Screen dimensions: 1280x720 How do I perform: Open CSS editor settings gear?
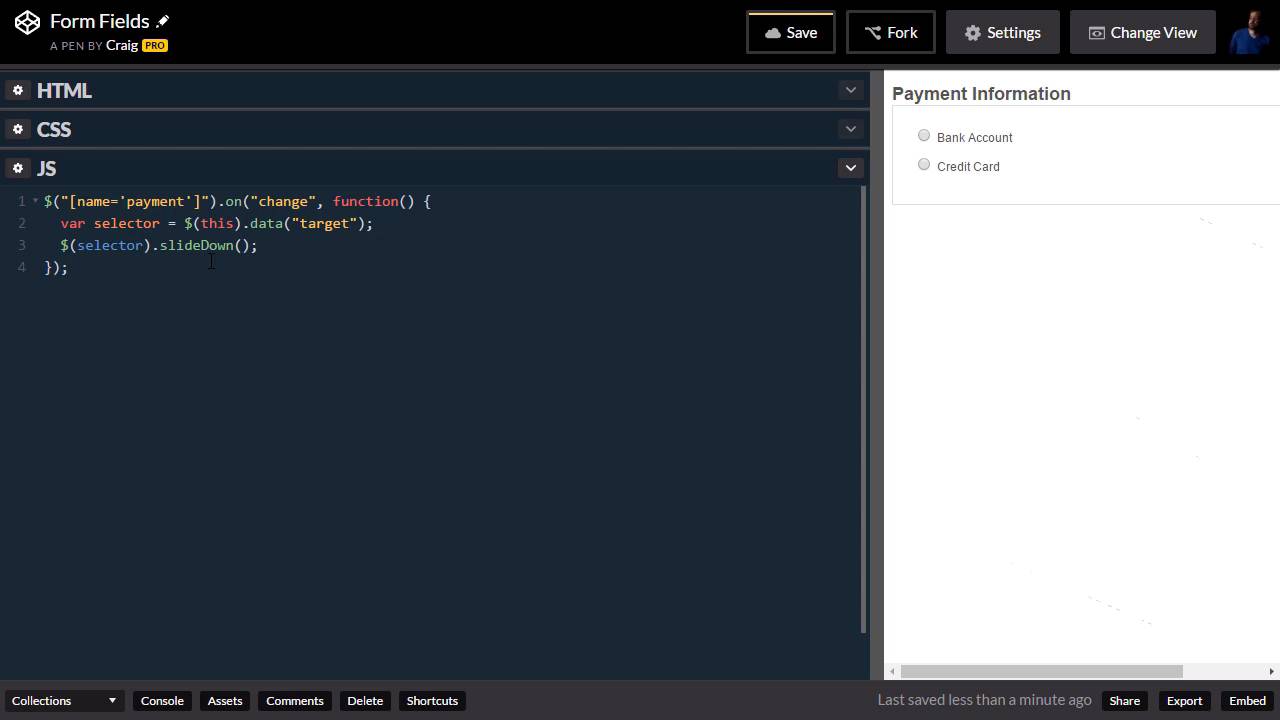click(x=18, y=129)
